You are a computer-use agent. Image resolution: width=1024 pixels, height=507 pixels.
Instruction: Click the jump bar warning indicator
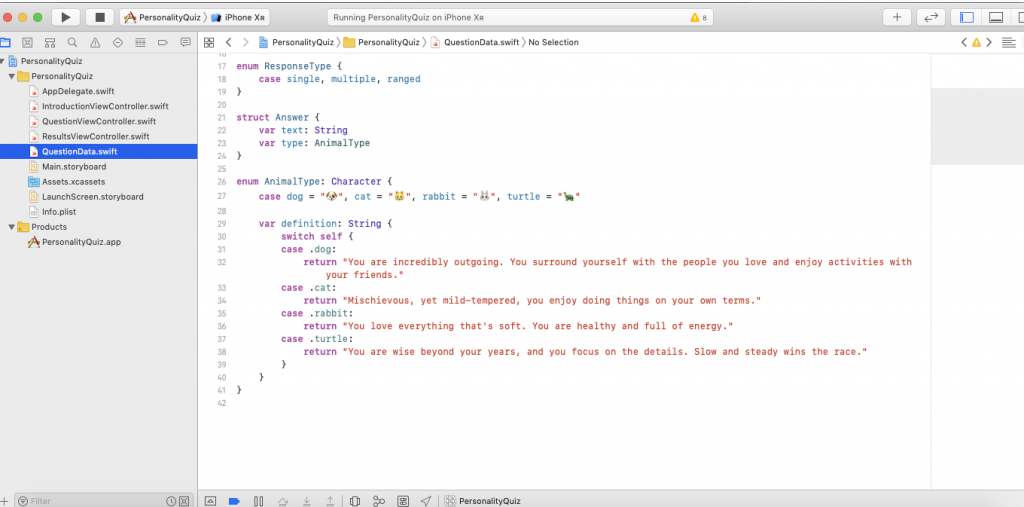976,42
